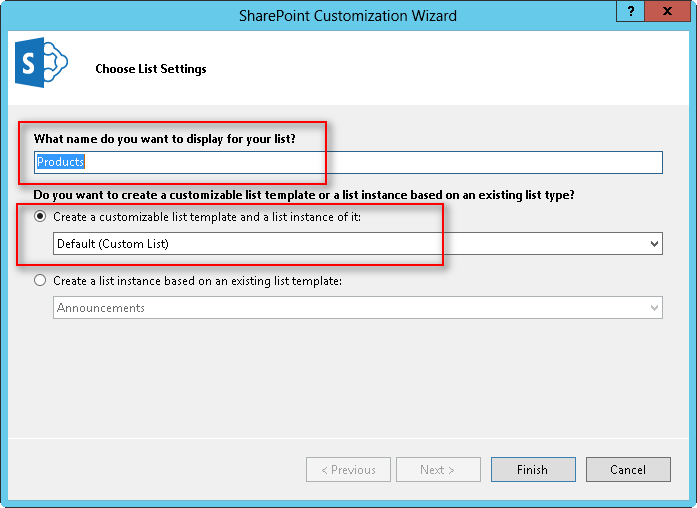Go back with the Previous button
The width and height of the screenshot is (697, 508).
pos(348,470)
